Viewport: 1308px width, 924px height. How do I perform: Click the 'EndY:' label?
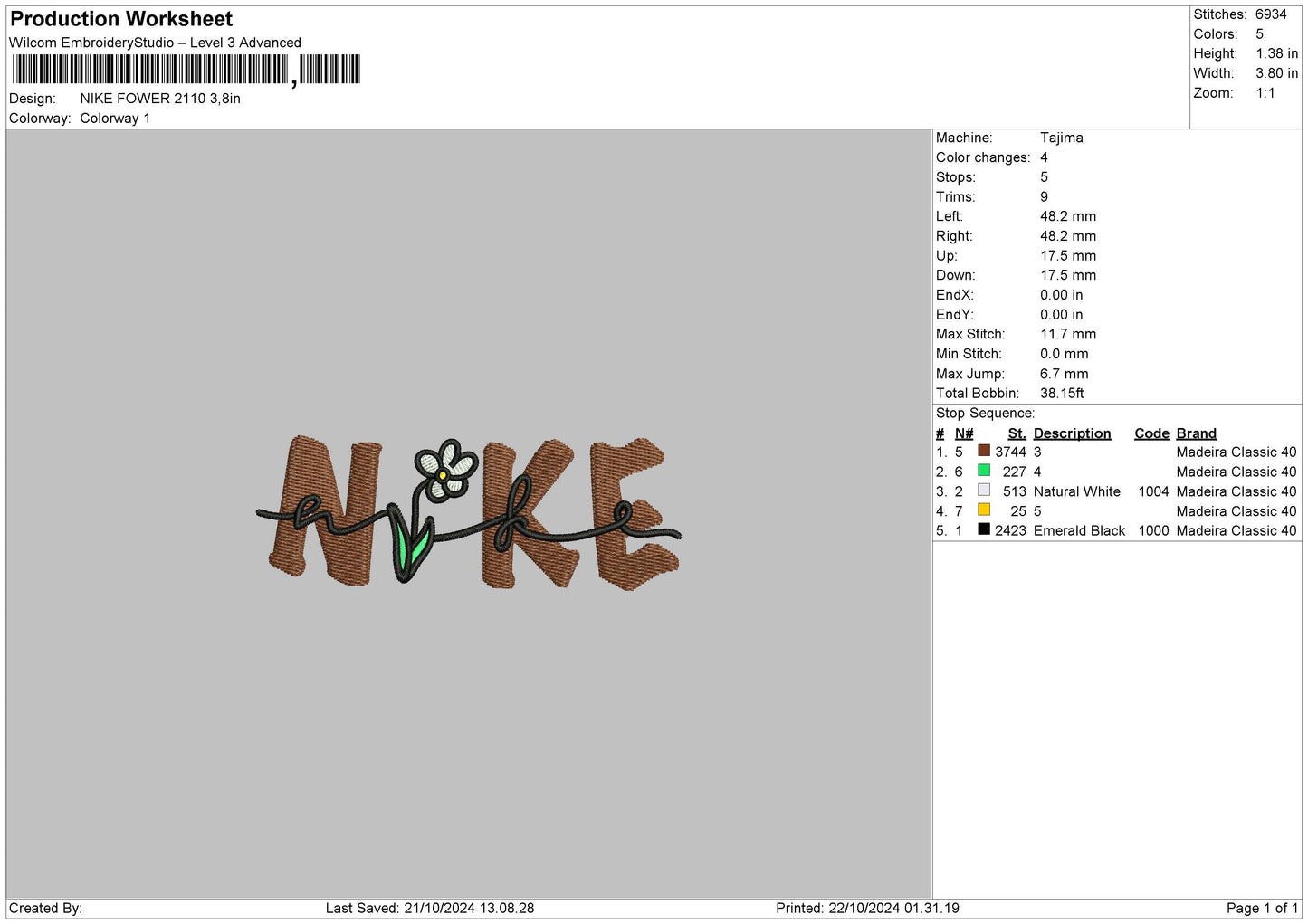(x=955, y=315)
